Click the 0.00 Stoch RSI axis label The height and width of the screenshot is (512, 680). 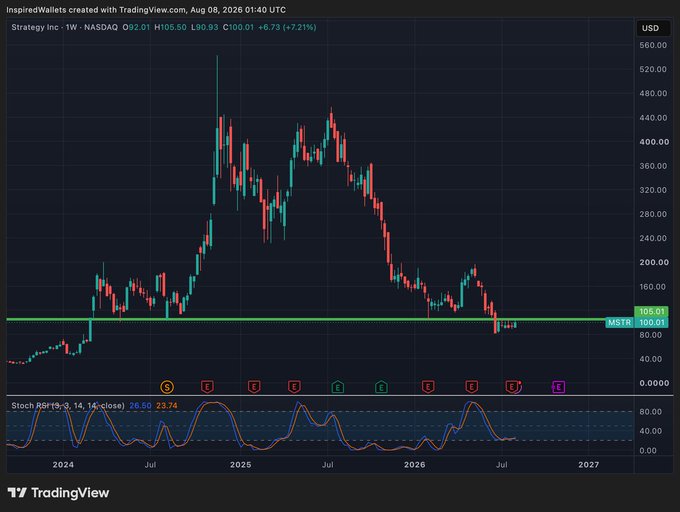point(648,451)
